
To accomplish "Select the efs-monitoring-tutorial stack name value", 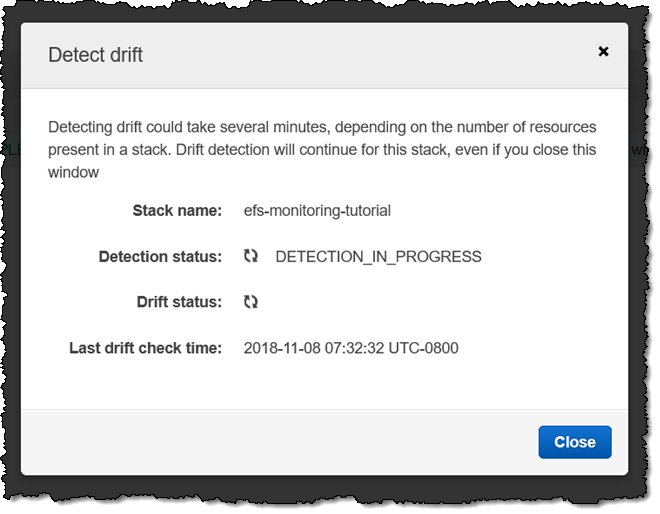I will coord(317,211).
